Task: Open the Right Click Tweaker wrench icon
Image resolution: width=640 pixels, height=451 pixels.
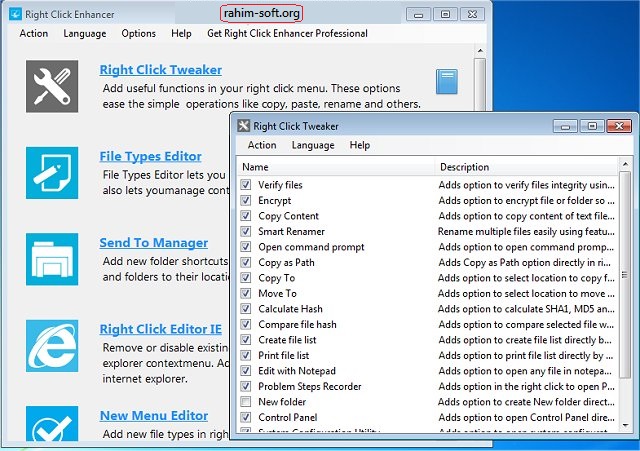Action: pos(52,86)
